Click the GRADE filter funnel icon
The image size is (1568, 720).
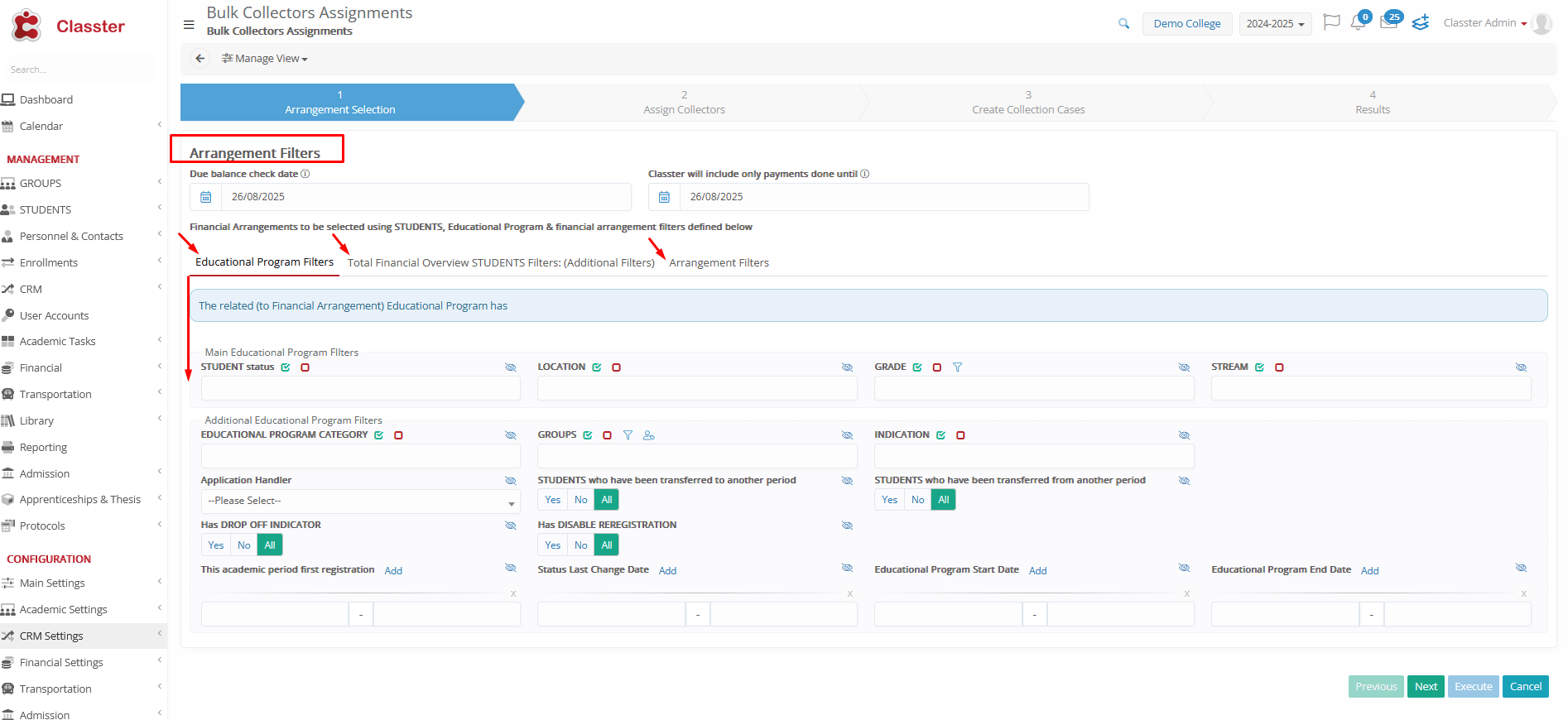(x=957, y=367)
